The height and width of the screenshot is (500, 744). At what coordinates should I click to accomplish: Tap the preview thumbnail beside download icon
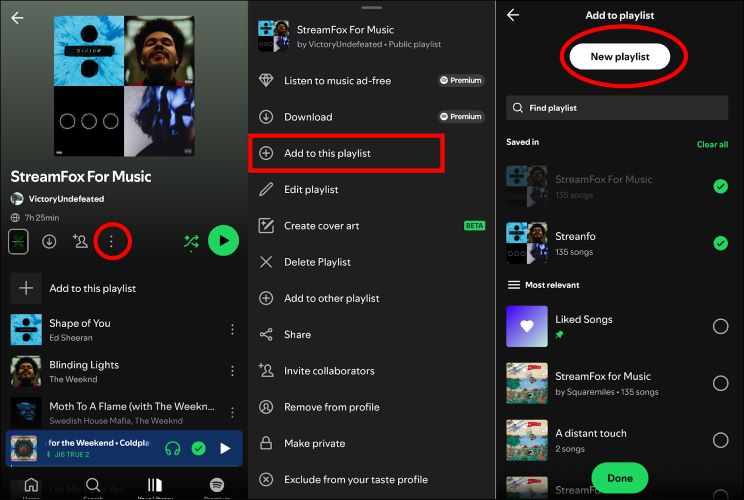pyautogui.click(x=18, y=241)
